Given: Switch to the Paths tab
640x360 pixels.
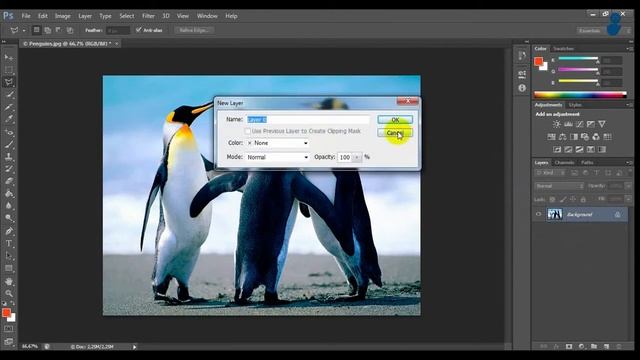Looking at the screenshot, I should pos(587,162).
